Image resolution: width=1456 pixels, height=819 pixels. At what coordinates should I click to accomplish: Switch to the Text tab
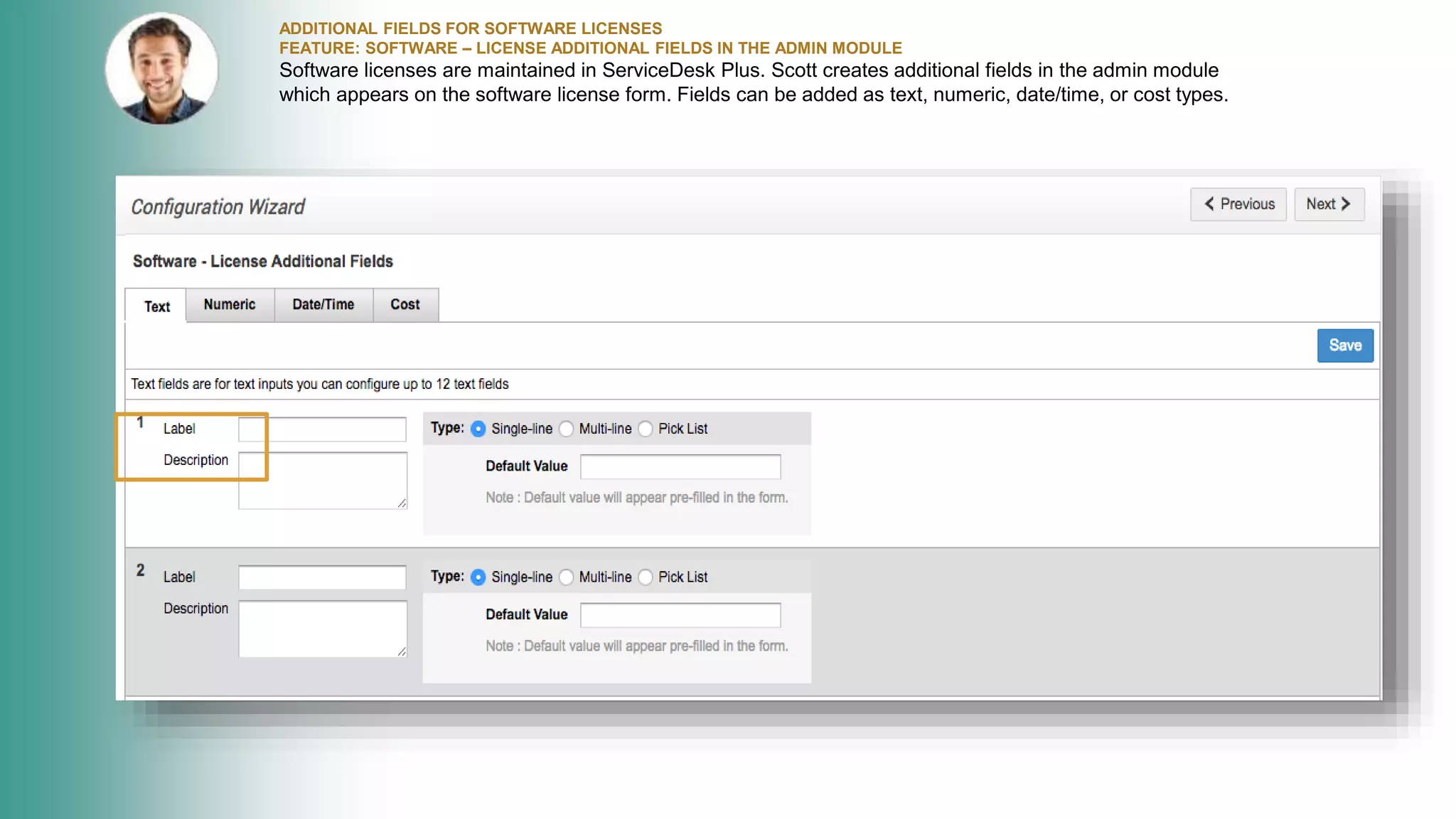point(156,306)
